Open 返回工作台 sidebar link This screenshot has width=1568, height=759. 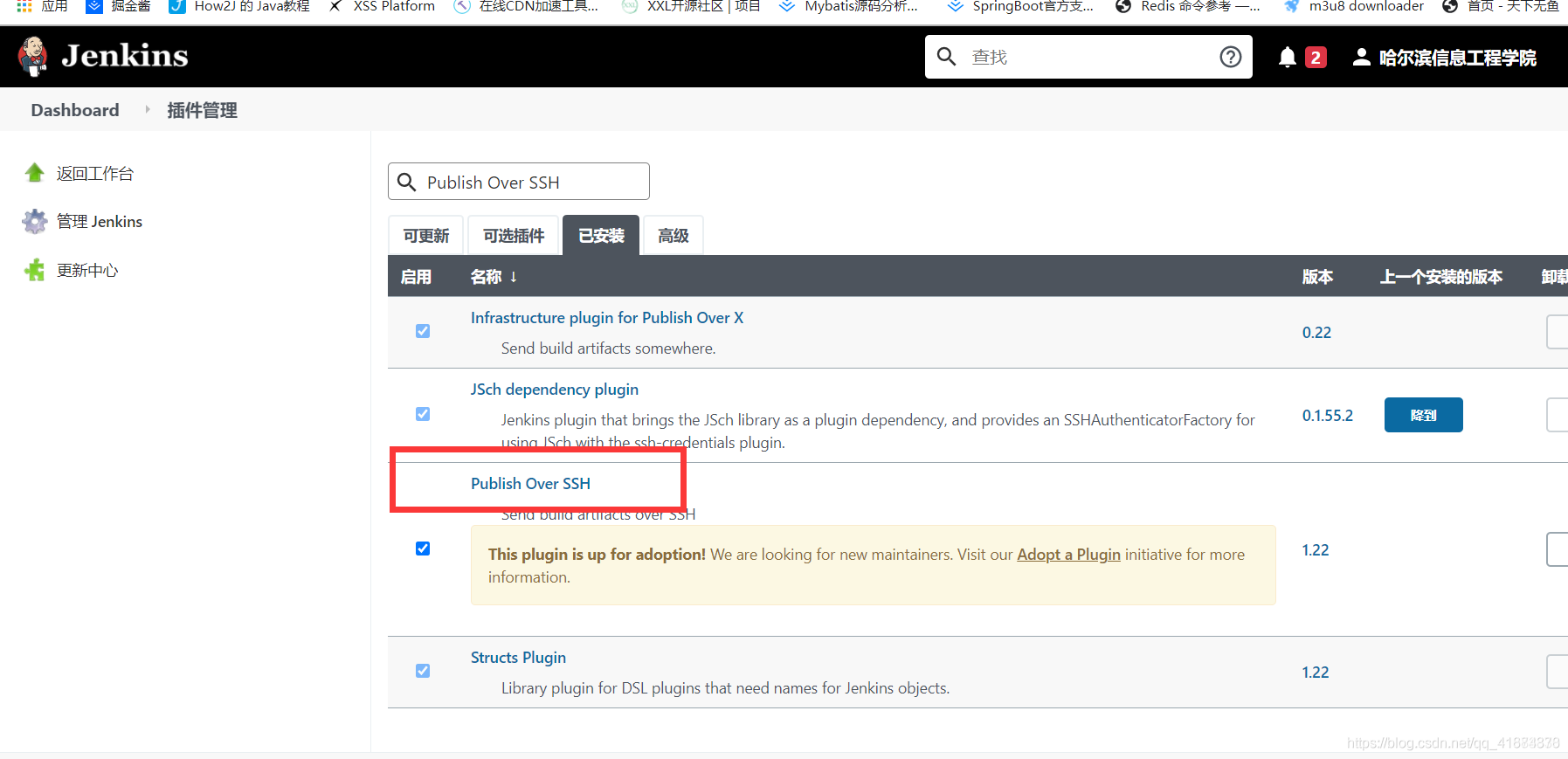point(95,174)
